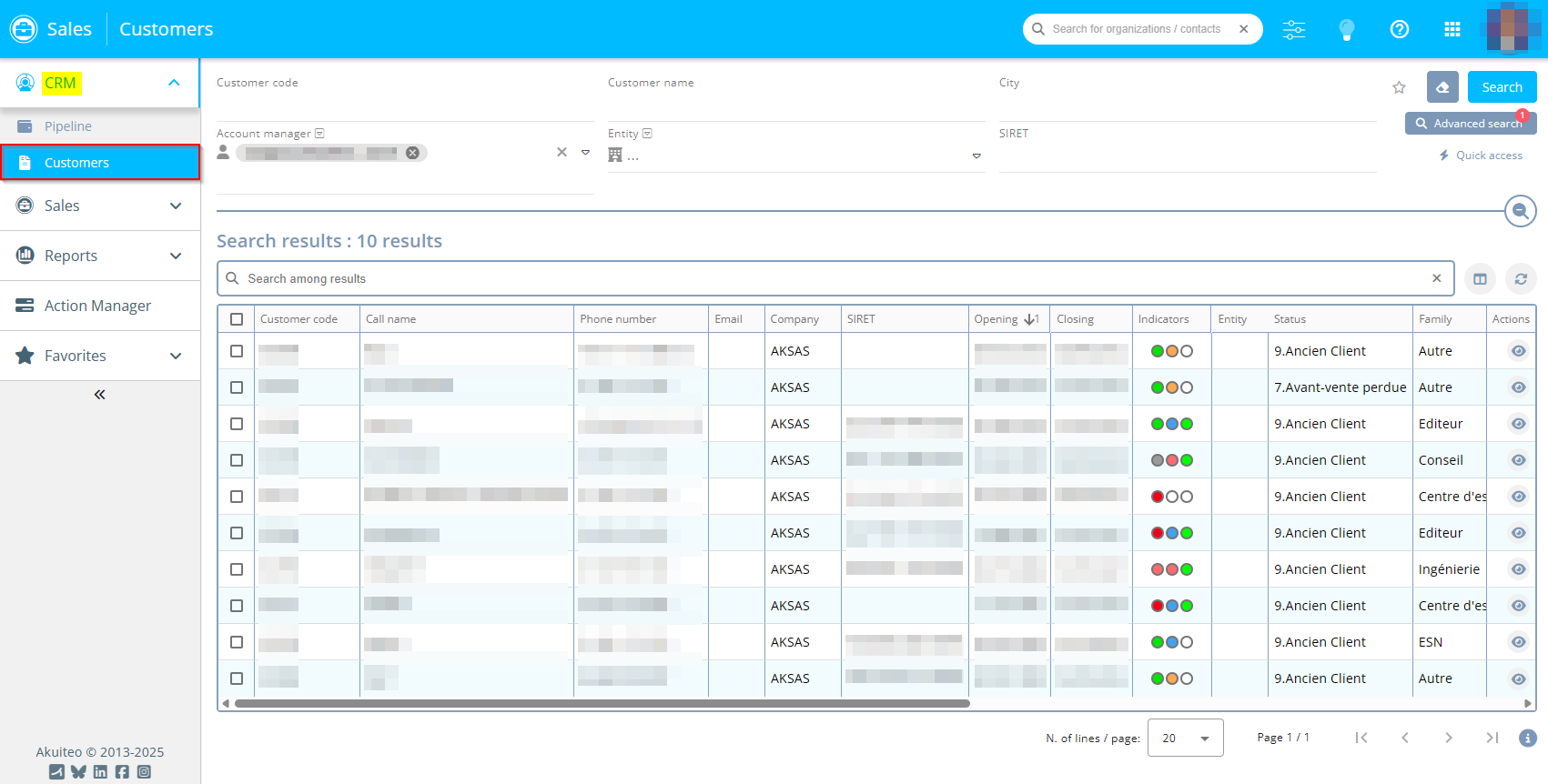Expand the Reports menu section
The image size is (1548, 784).
click(x=100, y=256)
